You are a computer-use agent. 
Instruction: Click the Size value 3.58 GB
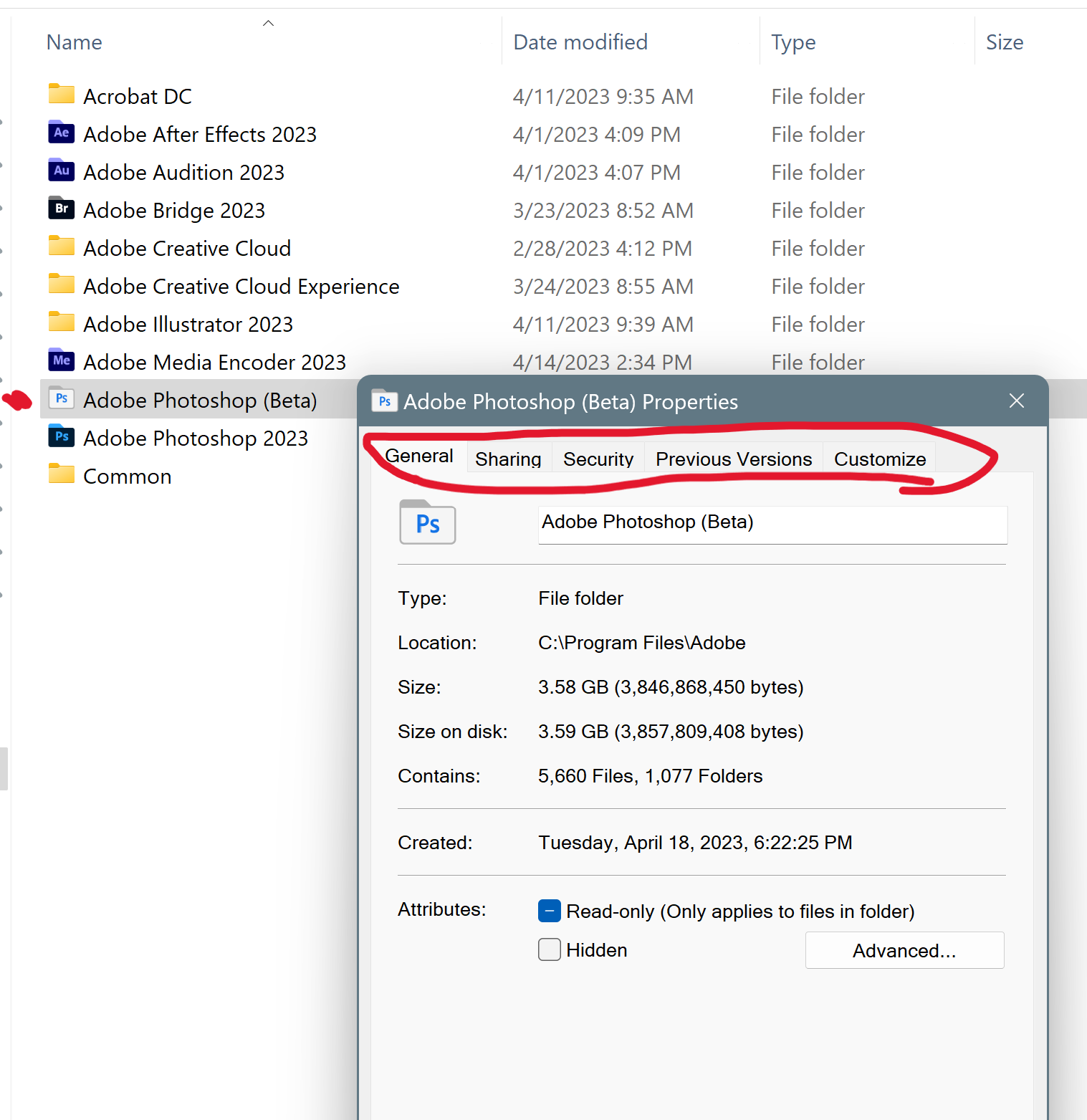pos(671,687)
